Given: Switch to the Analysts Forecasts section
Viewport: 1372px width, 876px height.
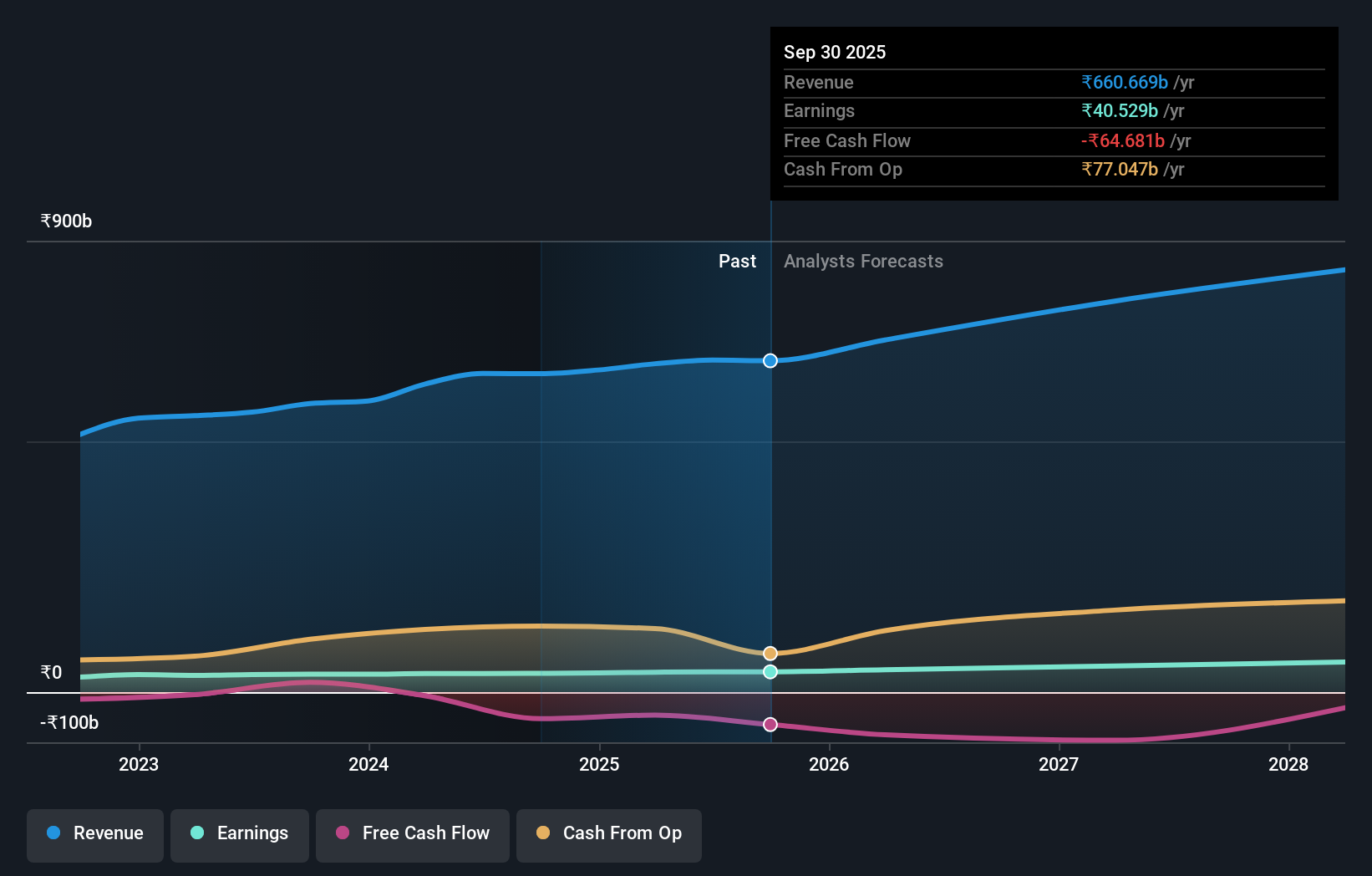Looking at the screenshot, I should click(x=863, y=261).
